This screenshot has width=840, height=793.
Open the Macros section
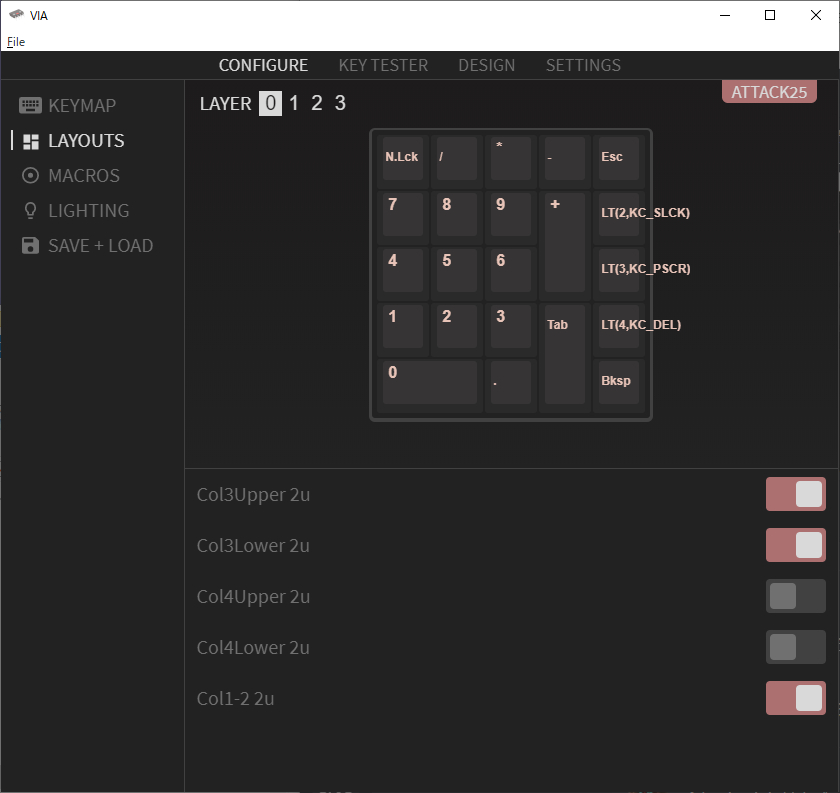(x=70, y=176)
